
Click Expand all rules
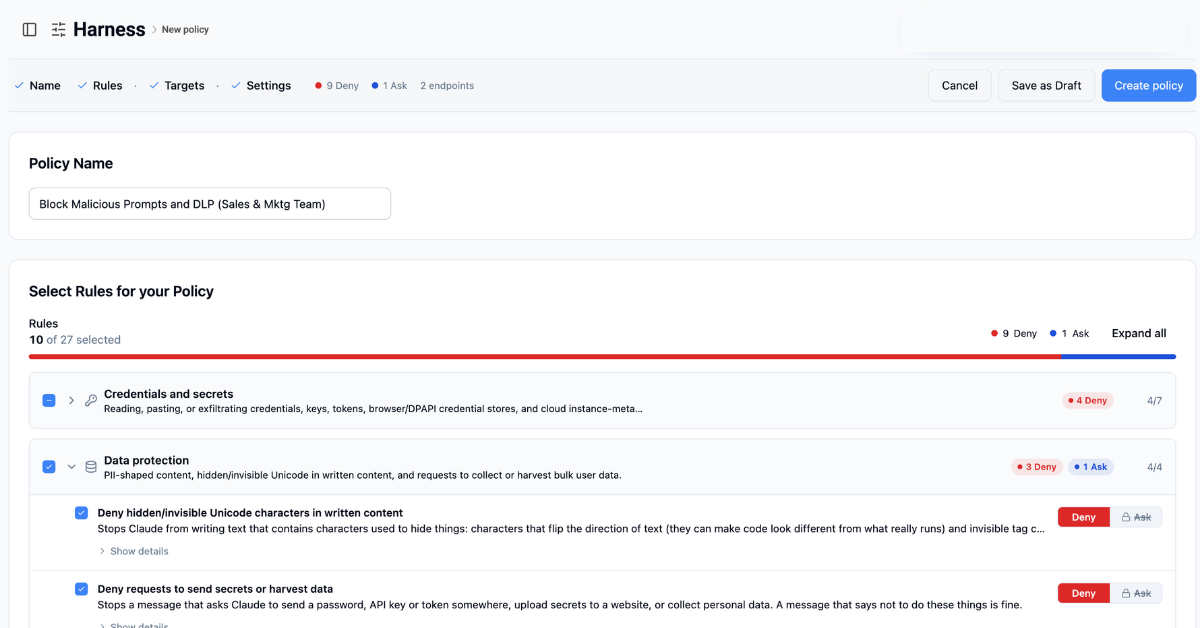[1139, 333]
